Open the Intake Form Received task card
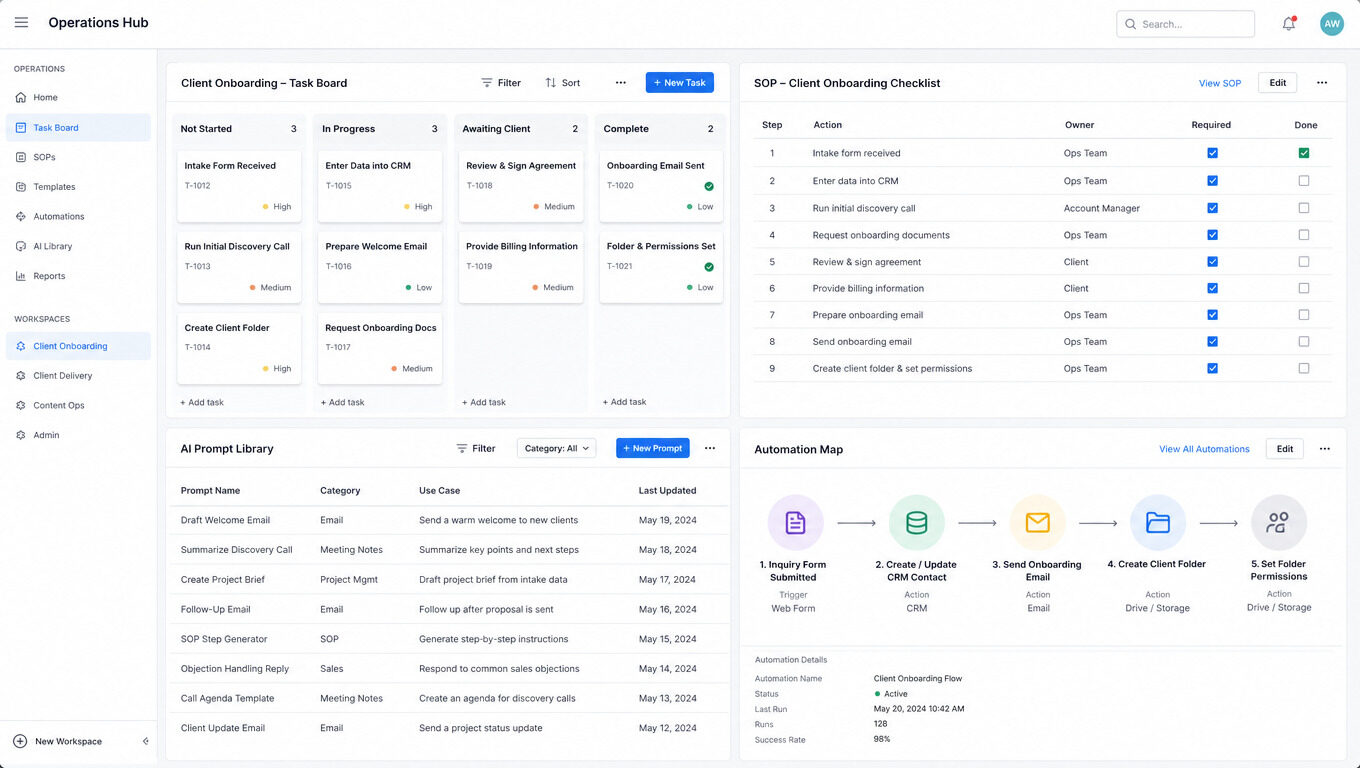The width and height of the screenshot is (1360, 768). [239, 186]
